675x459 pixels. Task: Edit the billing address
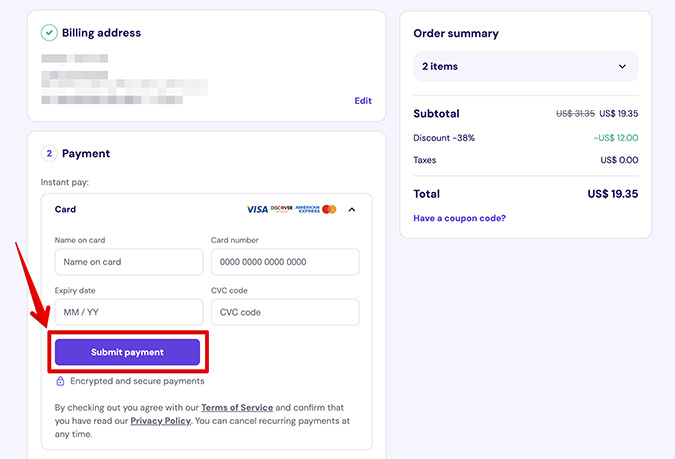point(363,101)
